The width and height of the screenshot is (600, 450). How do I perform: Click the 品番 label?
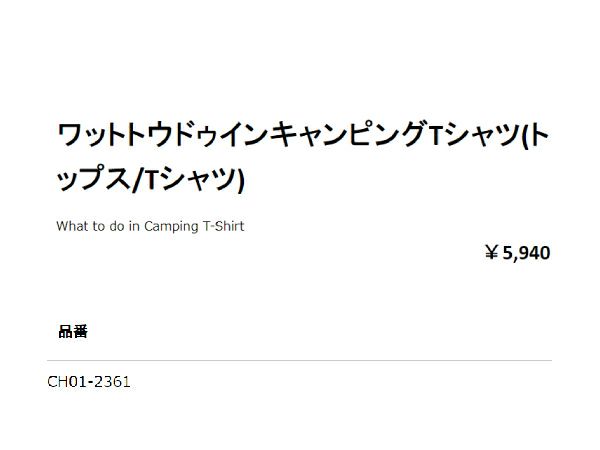pos(73,332)
